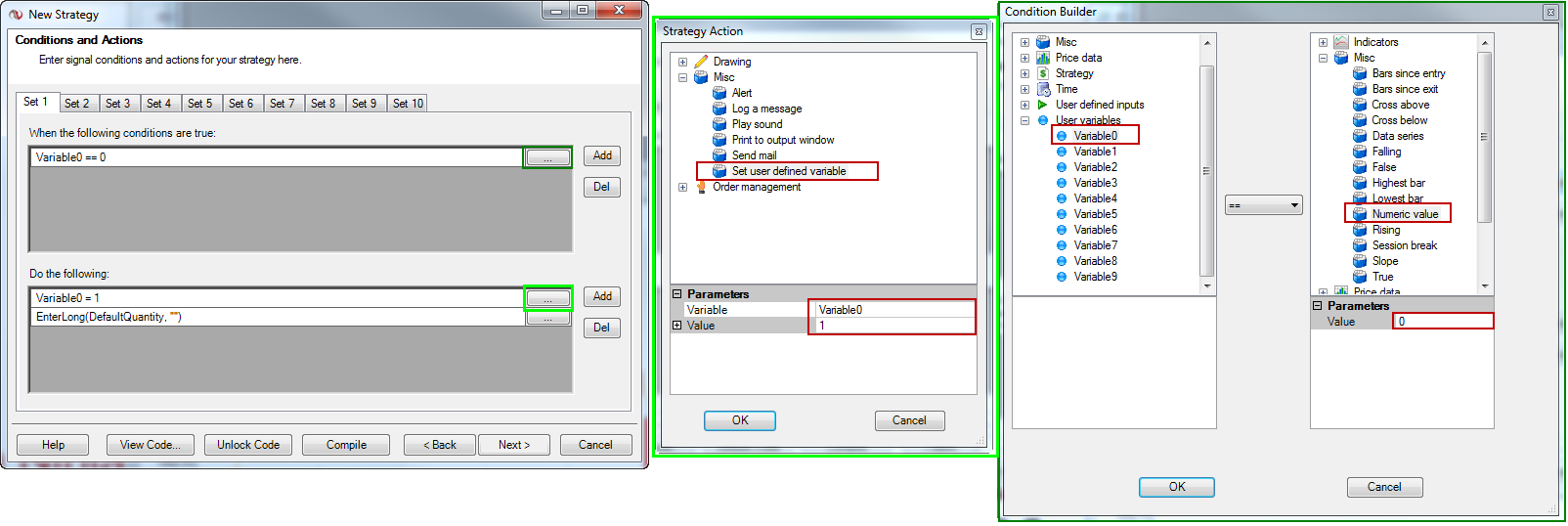Collapse the User variables node
The width and height of the screenshot is (1568, 526).
coord(1024,120)
